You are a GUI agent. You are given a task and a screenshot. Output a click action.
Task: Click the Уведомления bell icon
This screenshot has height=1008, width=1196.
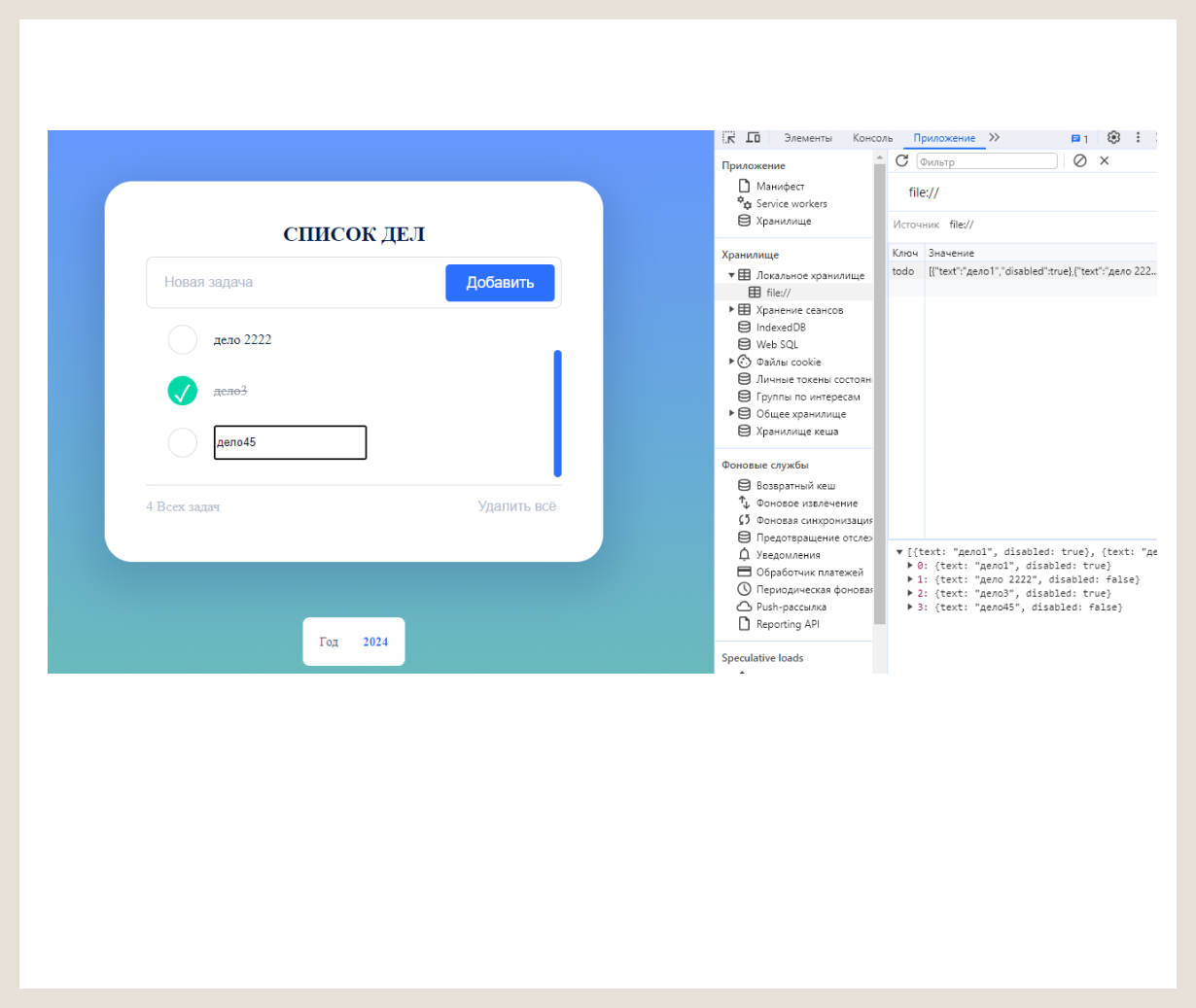[x=744, y=554]
